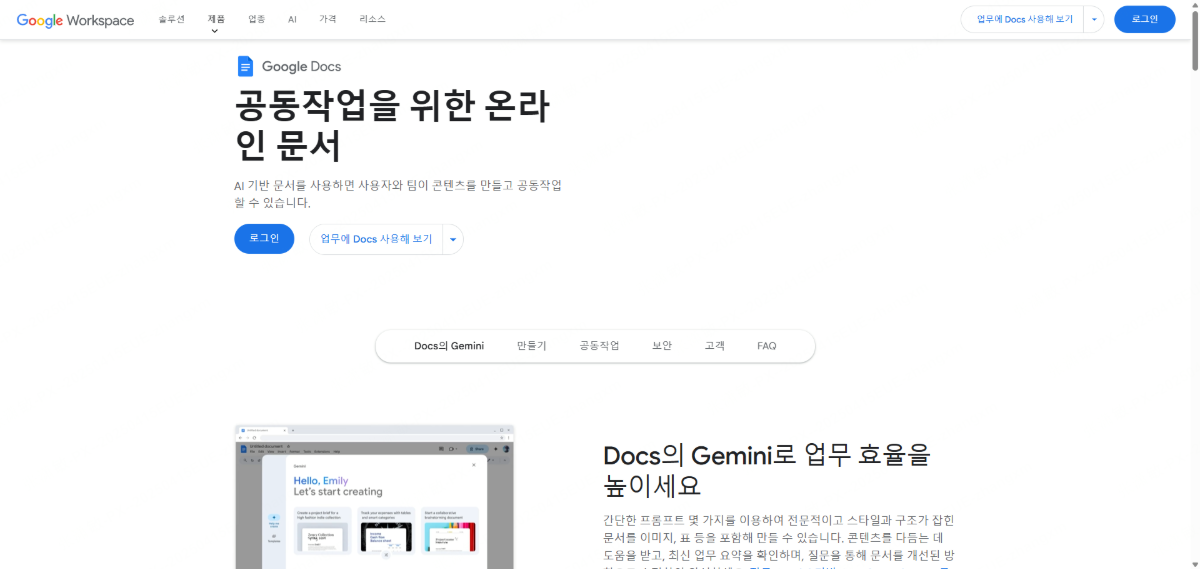1200x570 pixels.
Task: Open the 리소스 menu
Action: [x=372, y=19]
